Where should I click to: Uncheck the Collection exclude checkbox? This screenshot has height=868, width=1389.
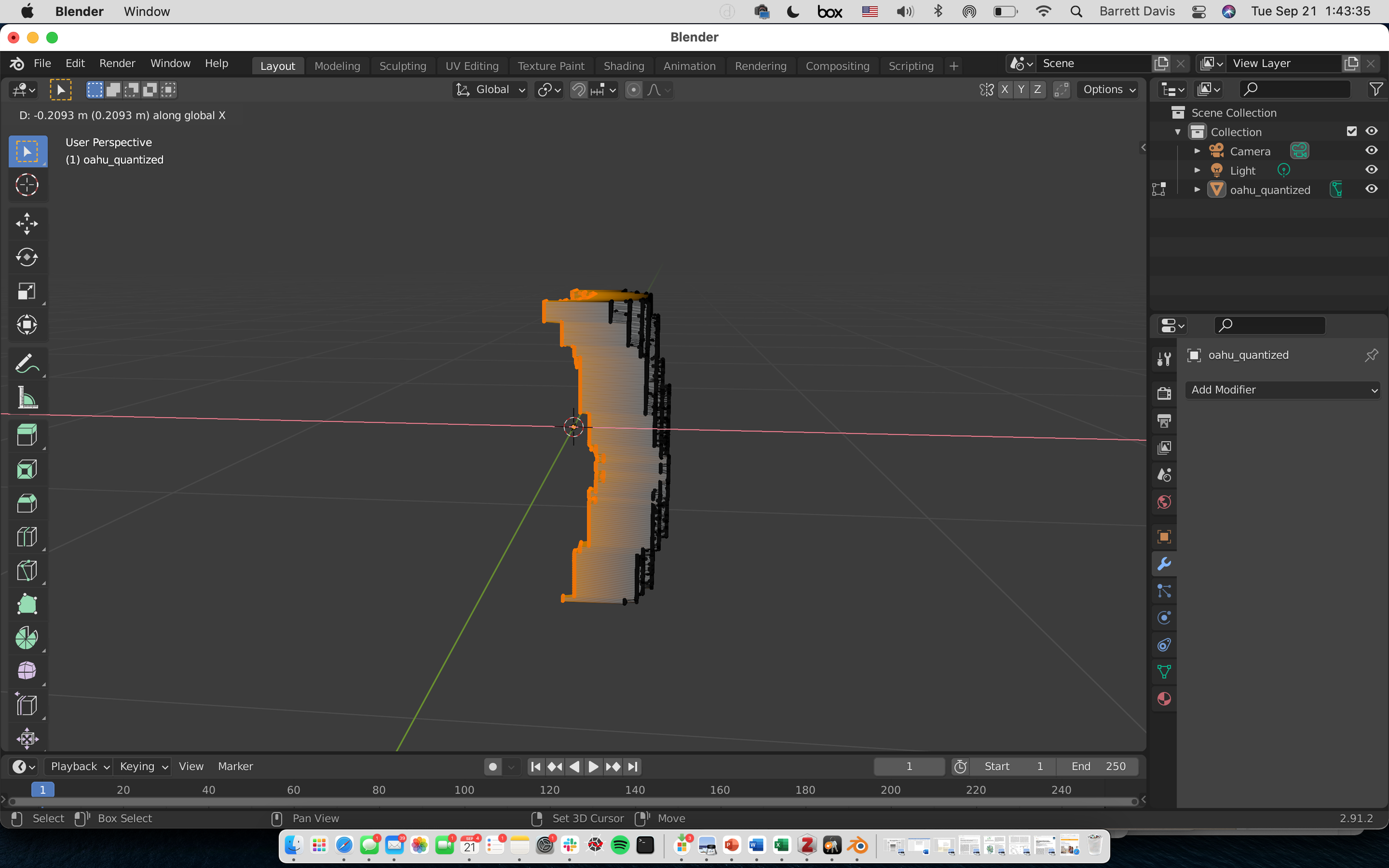pyautogui.click(x=1351, y=131)
